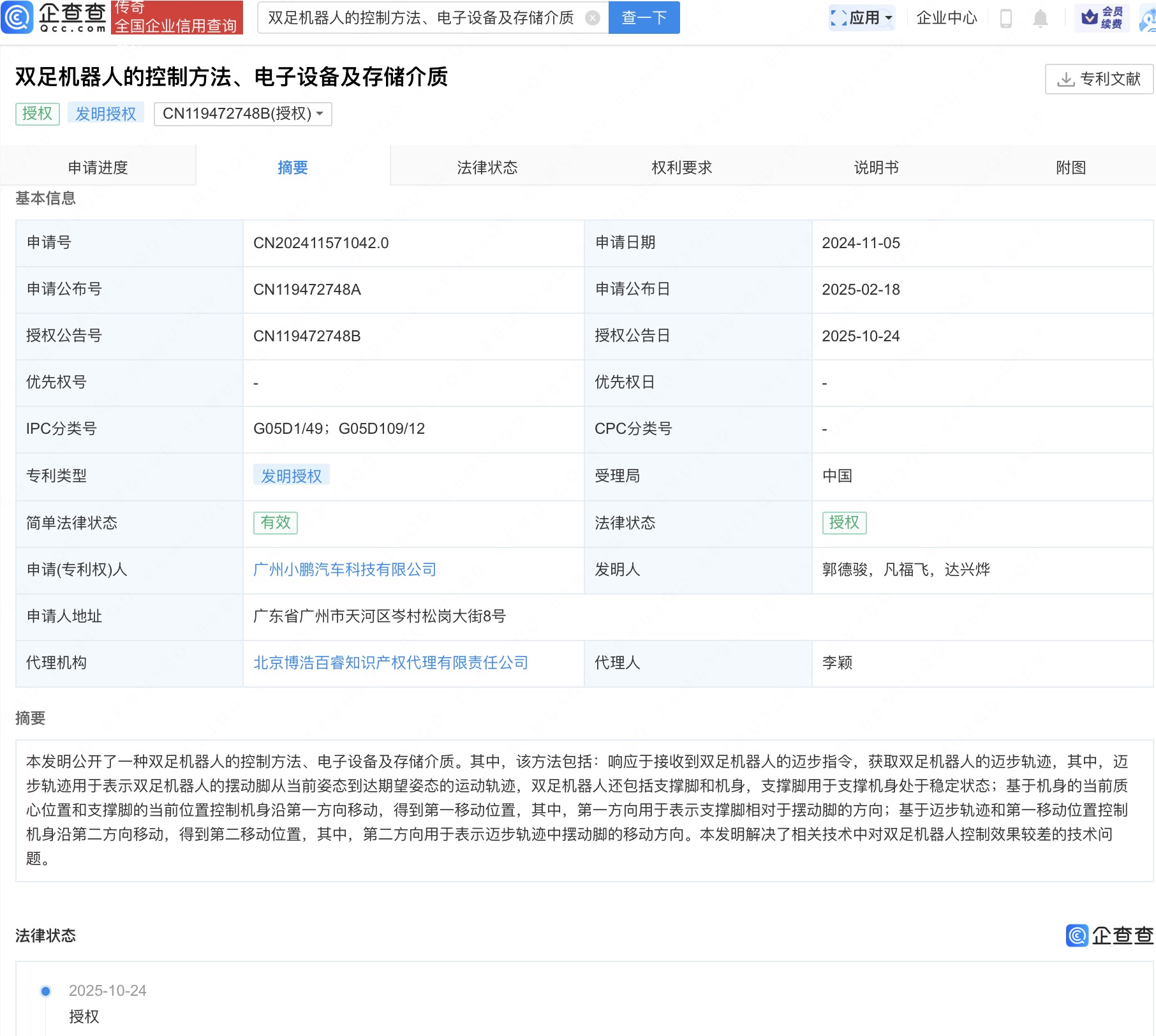Open the 广州小鹏汽车科技有限公司 applicant link
This screenshot has height=1036, width=1156.
(345, 570)
